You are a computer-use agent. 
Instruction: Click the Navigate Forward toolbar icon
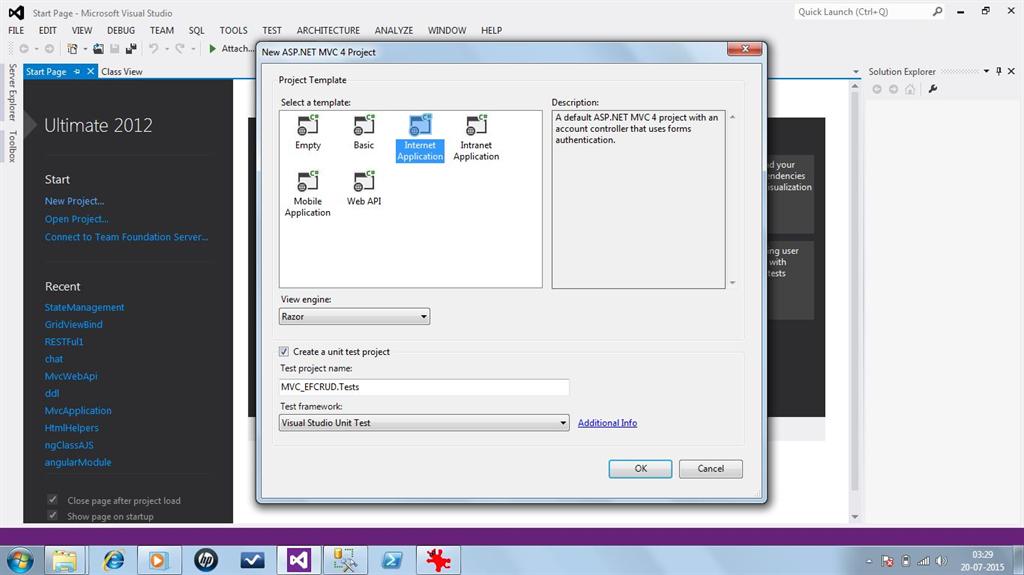pos(49,48)
